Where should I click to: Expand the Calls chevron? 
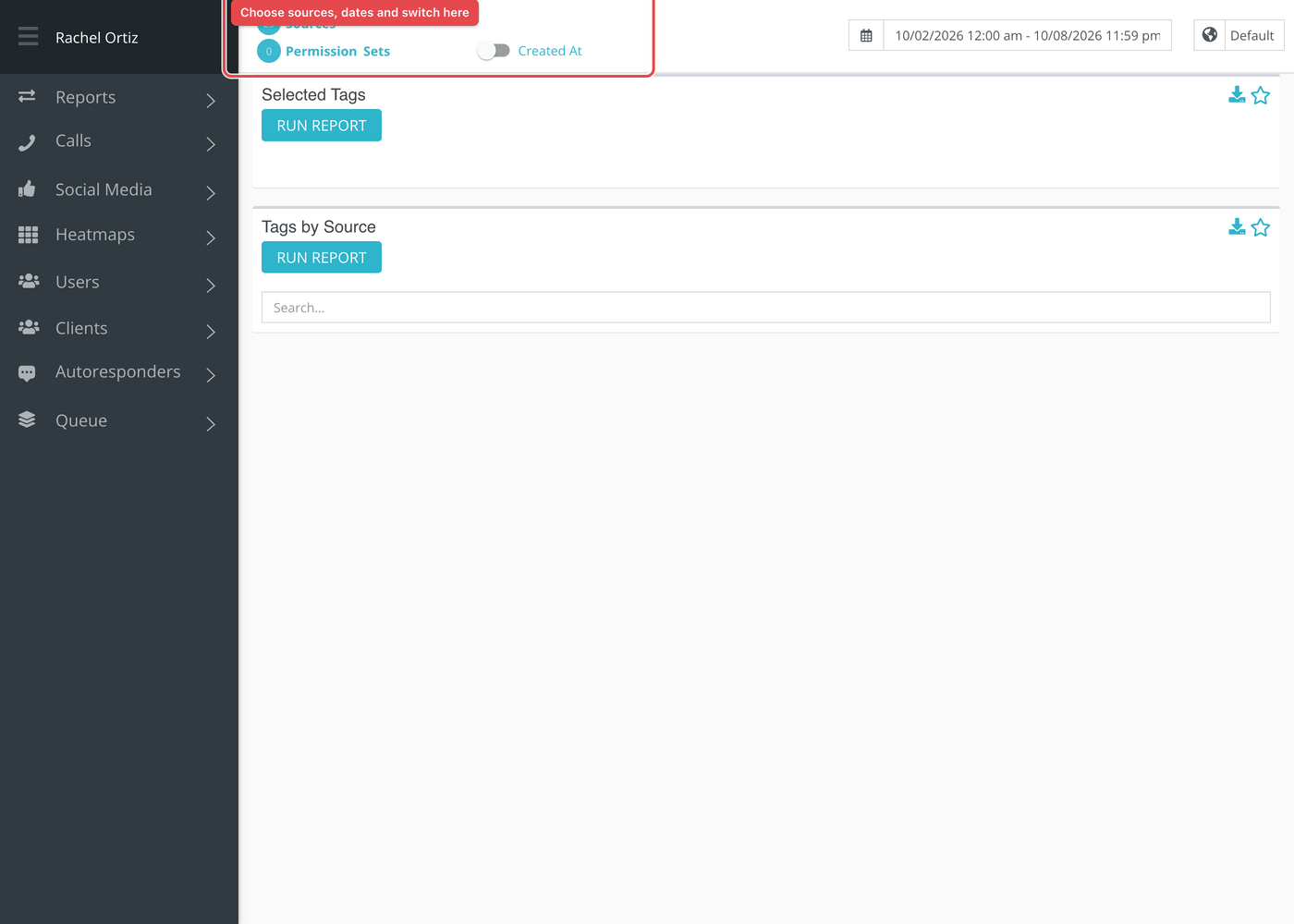211,144
